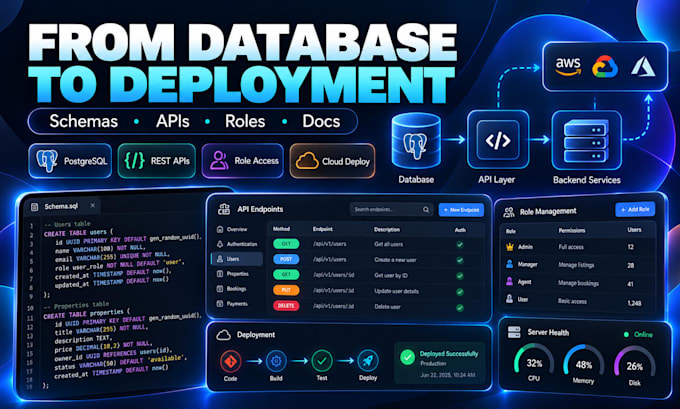Click the DELETE method badge

286,306
